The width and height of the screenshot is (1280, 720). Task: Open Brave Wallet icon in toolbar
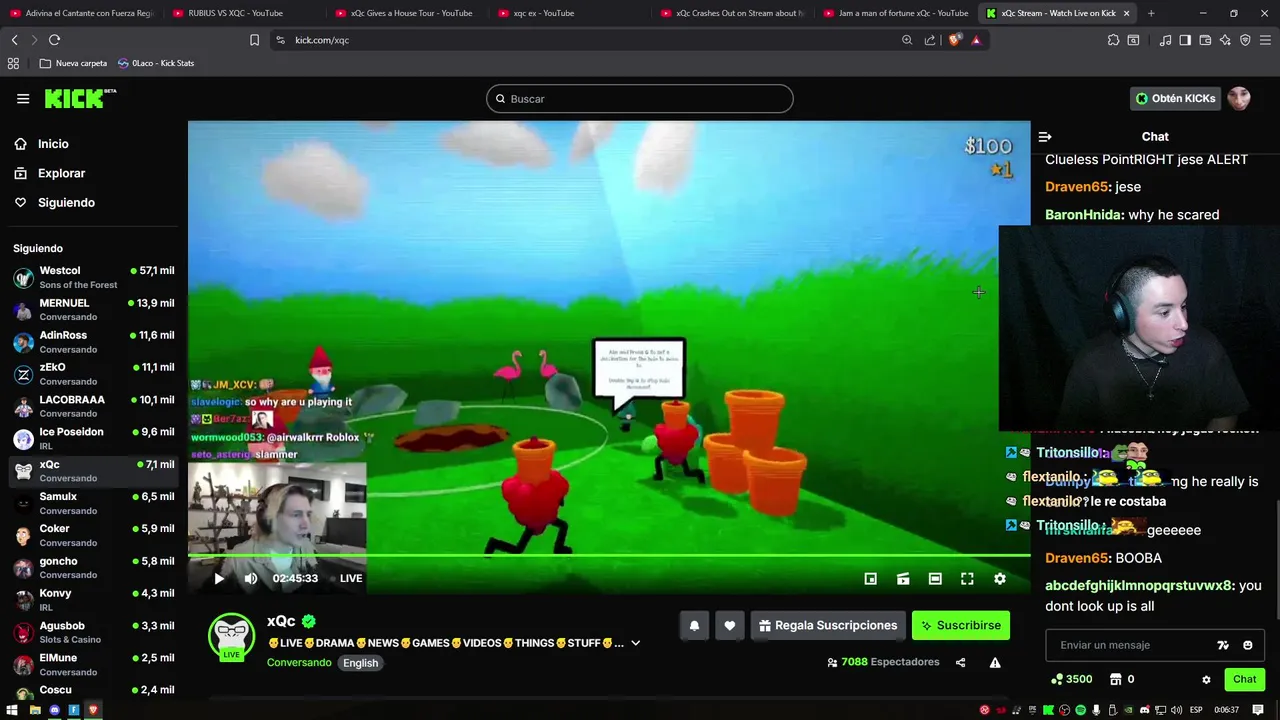tap(1205, 40)
